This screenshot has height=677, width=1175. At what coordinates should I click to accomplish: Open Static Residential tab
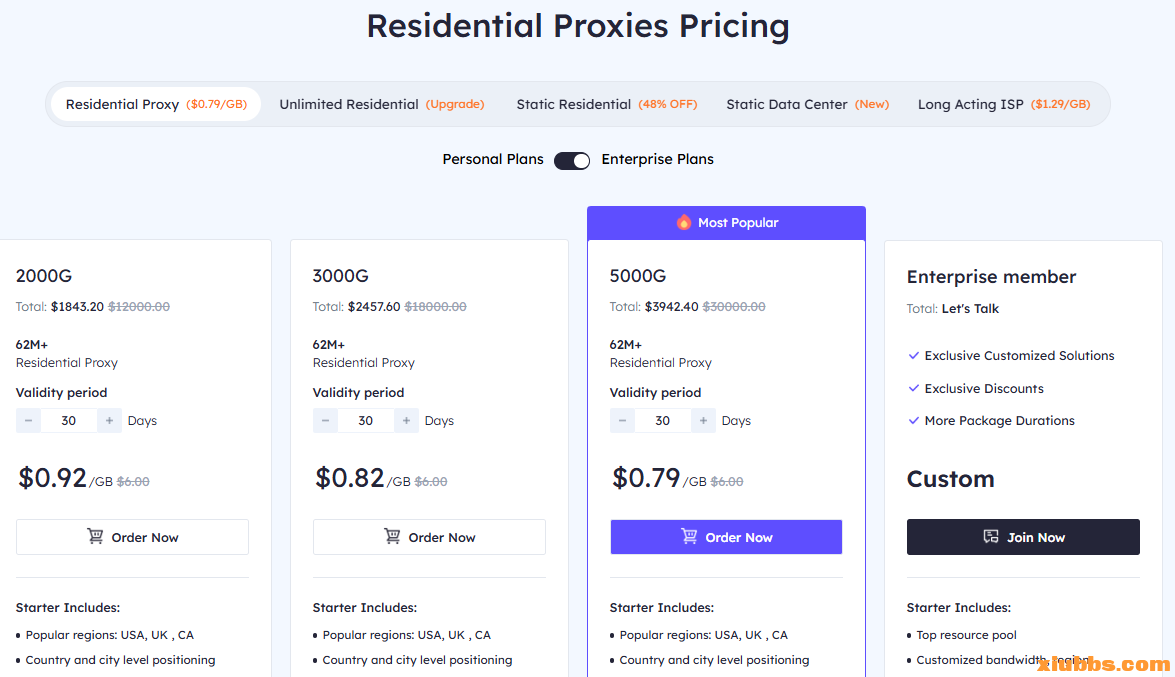coord(606,104)
